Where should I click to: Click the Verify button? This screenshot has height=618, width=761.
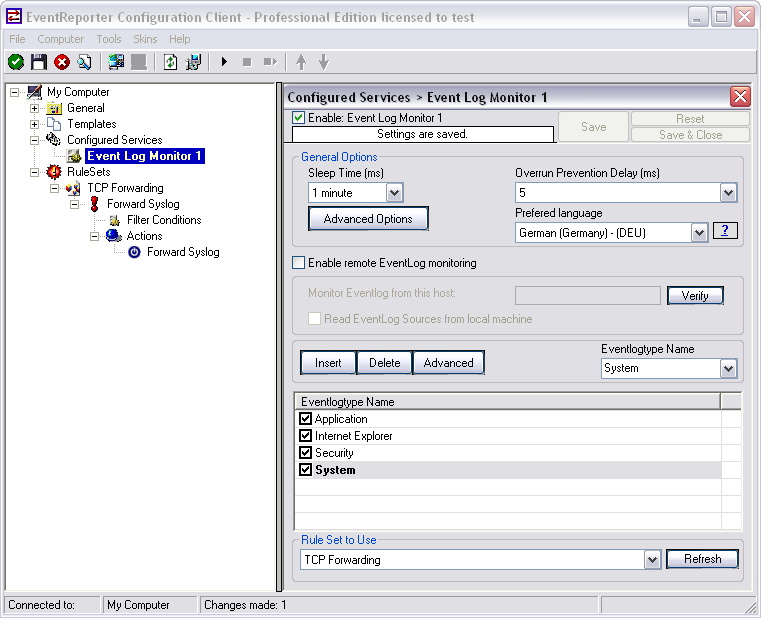[695, 295]
